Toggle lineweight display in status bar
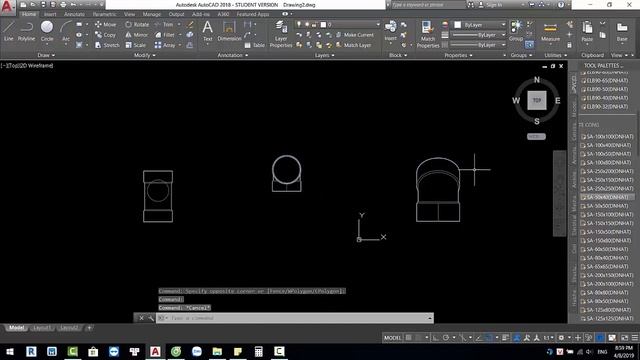Screen dimensions: 640x360 pyautogui.click(x=505, y=338)
